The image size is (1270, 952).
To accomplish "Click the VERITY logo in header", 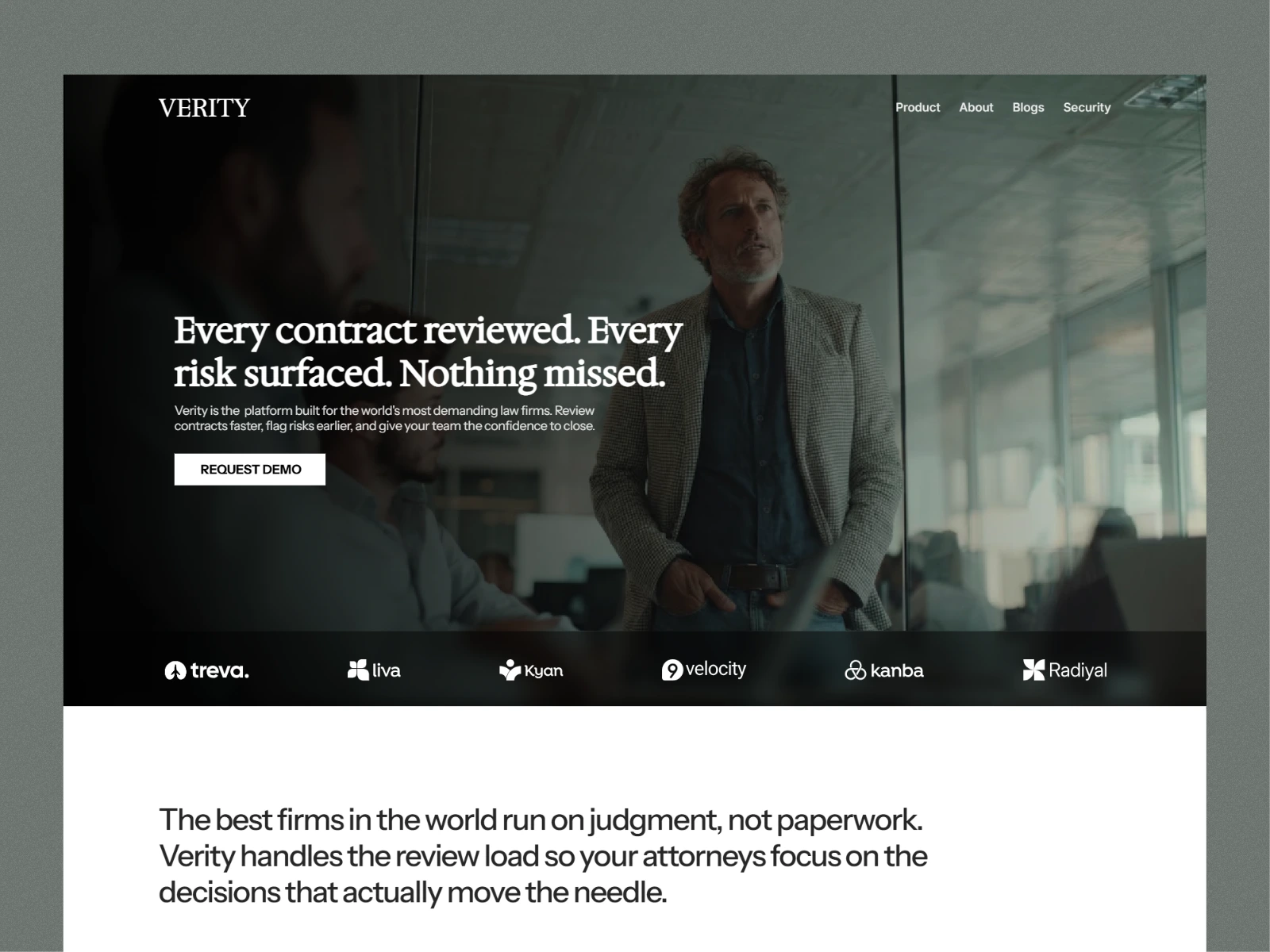I will tap(204, 107).
